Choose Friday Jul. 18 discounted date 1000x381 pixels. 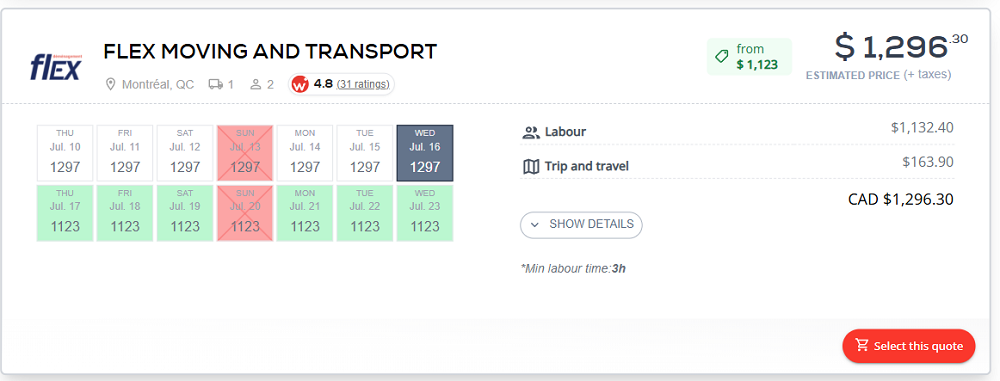pos(125,213)
